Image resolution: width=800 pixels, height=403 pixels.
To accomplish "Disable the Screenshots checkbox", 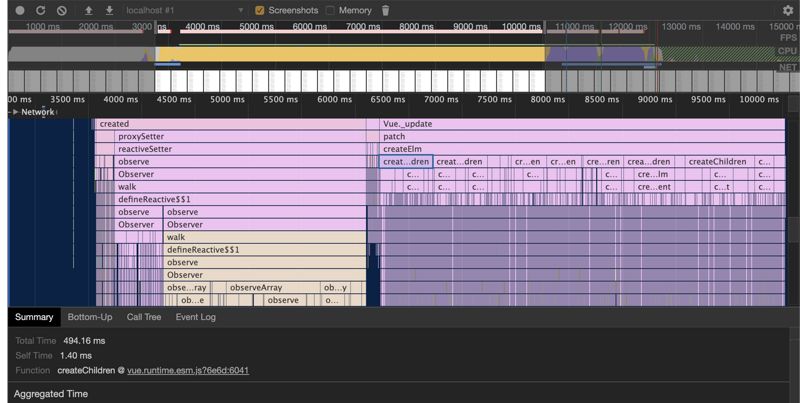I will 261,10.
